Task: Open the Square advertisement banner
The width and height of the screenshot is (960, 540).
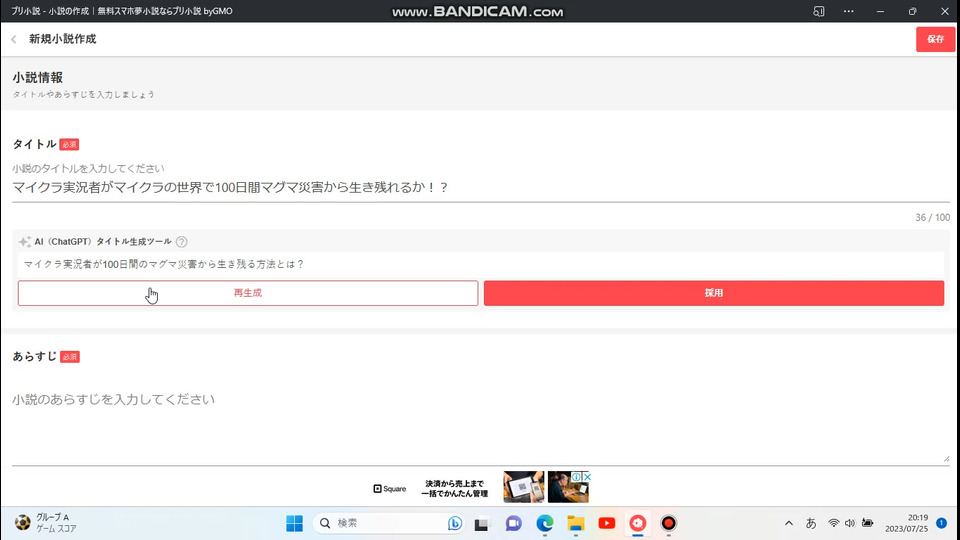Action: pyautogui.click(x=481, y=487)
